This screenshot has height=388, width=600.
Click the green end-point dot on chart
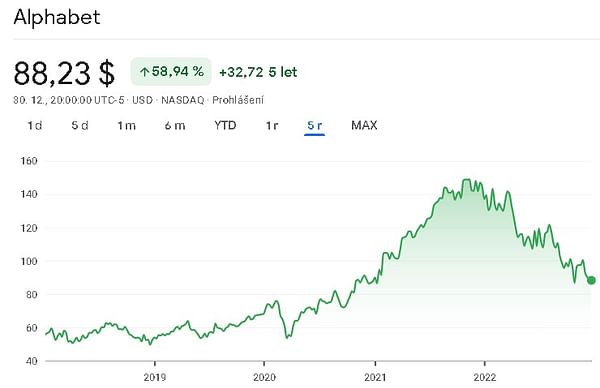pyautogui.click(x=591, y=280)
